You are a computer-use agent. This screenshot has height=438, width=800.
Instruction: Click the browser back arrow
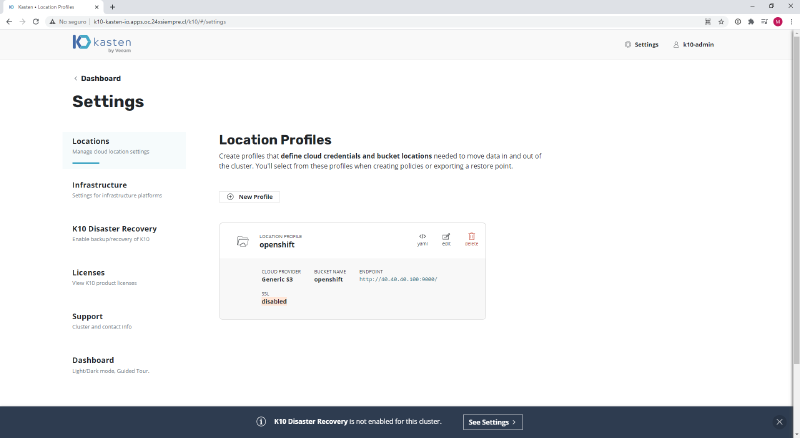(x=9, y=21)
